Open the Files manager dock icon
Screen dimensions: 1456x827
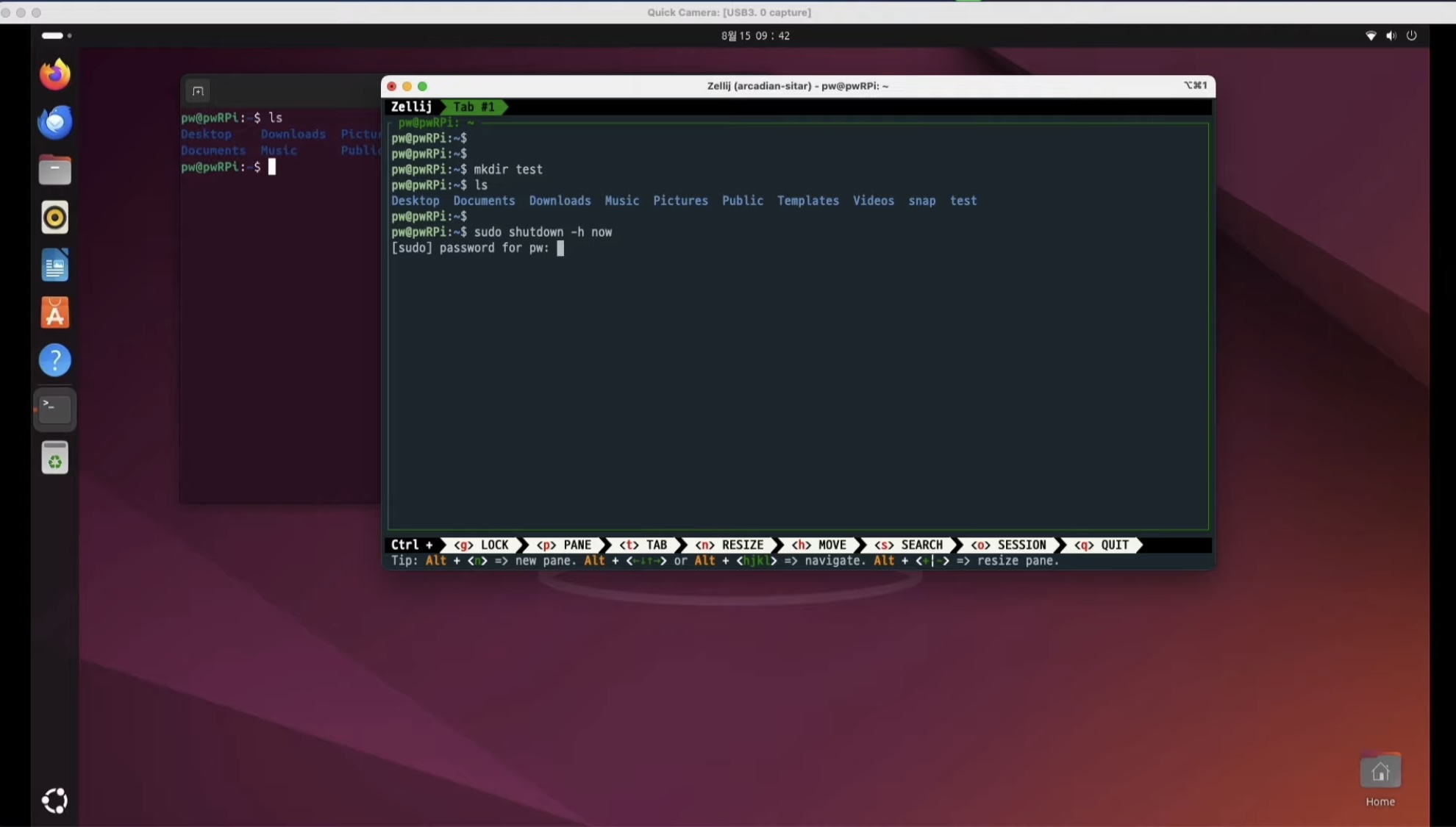tap(55, 170)
